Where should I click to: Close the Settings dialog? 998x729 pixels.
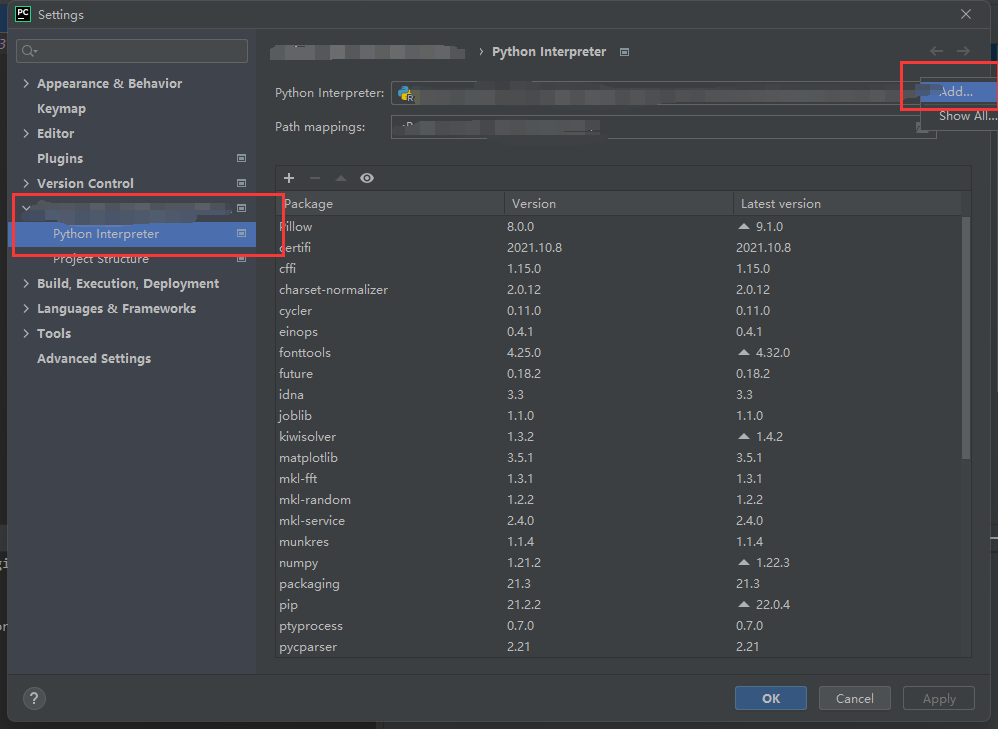(x=966, y=14)
